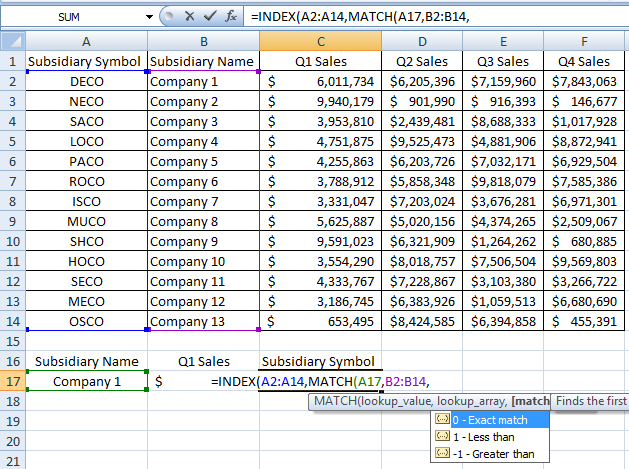The height and width of the screenshot is (469, 629).
Task: Select cell containing ISCO
Action: 86,201
